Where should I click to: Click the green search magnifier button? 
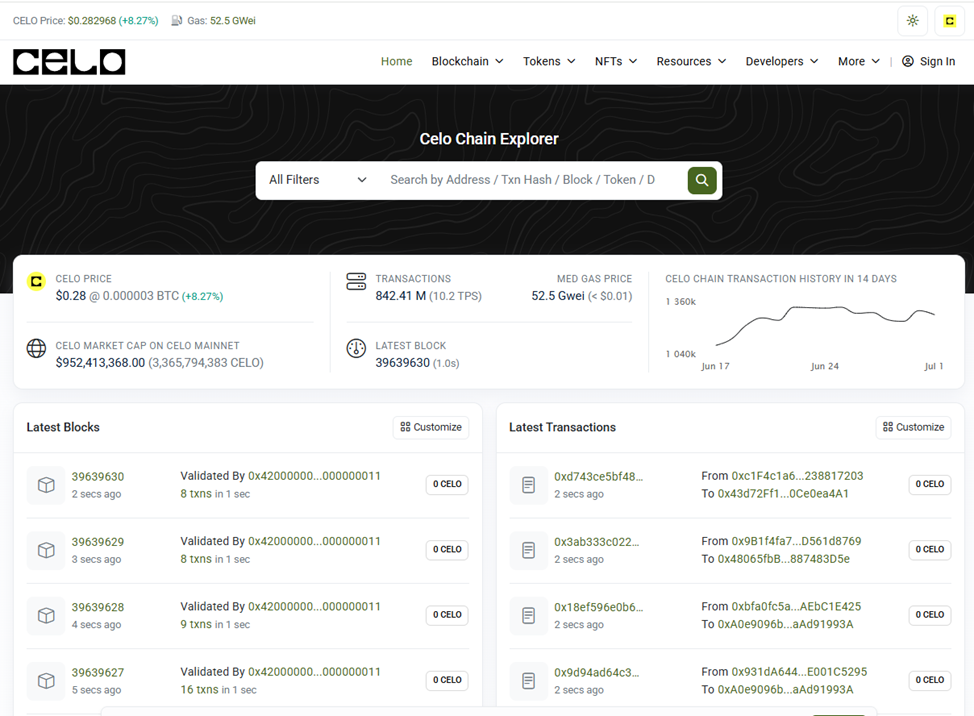click(x=702, y=180)
